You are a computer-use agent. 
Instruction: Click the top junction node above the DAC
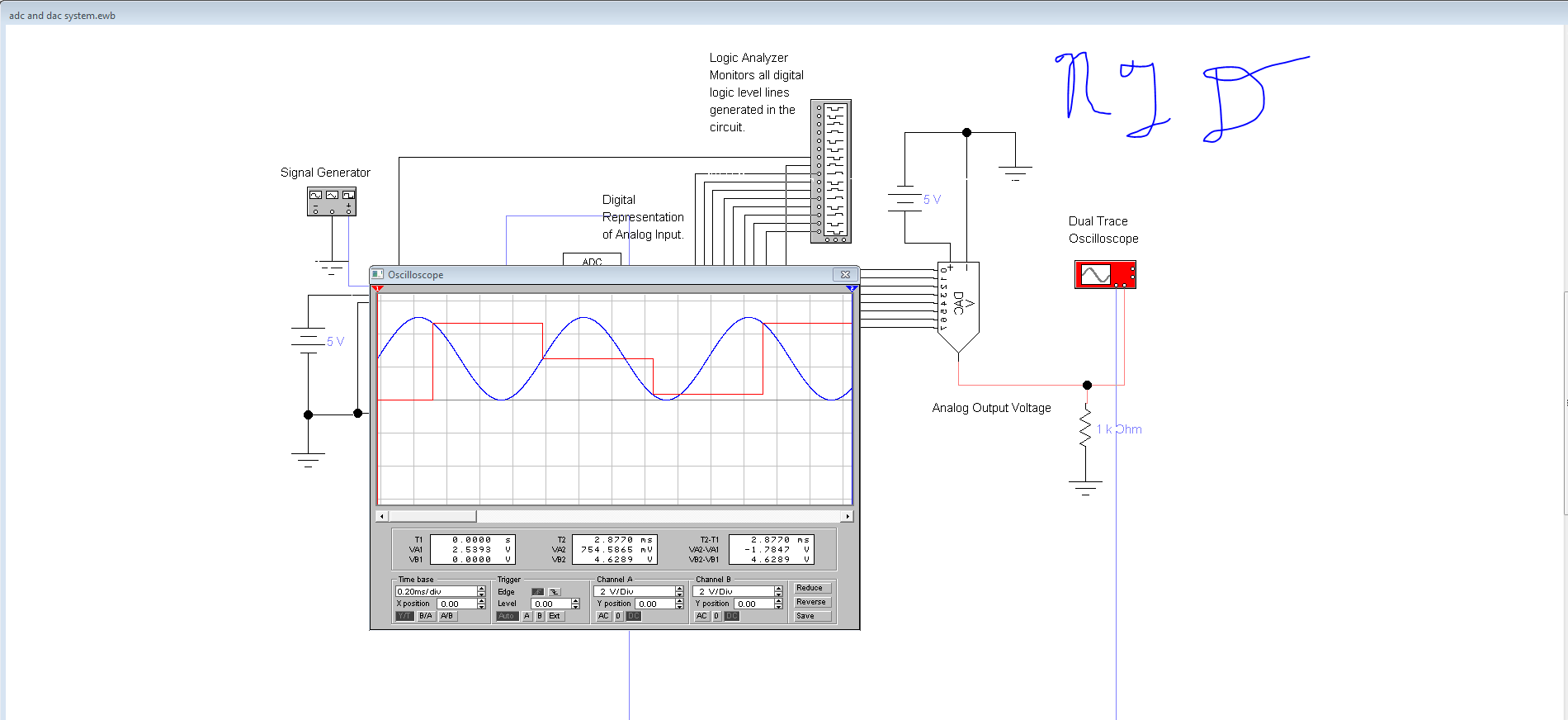pos(966,132)
